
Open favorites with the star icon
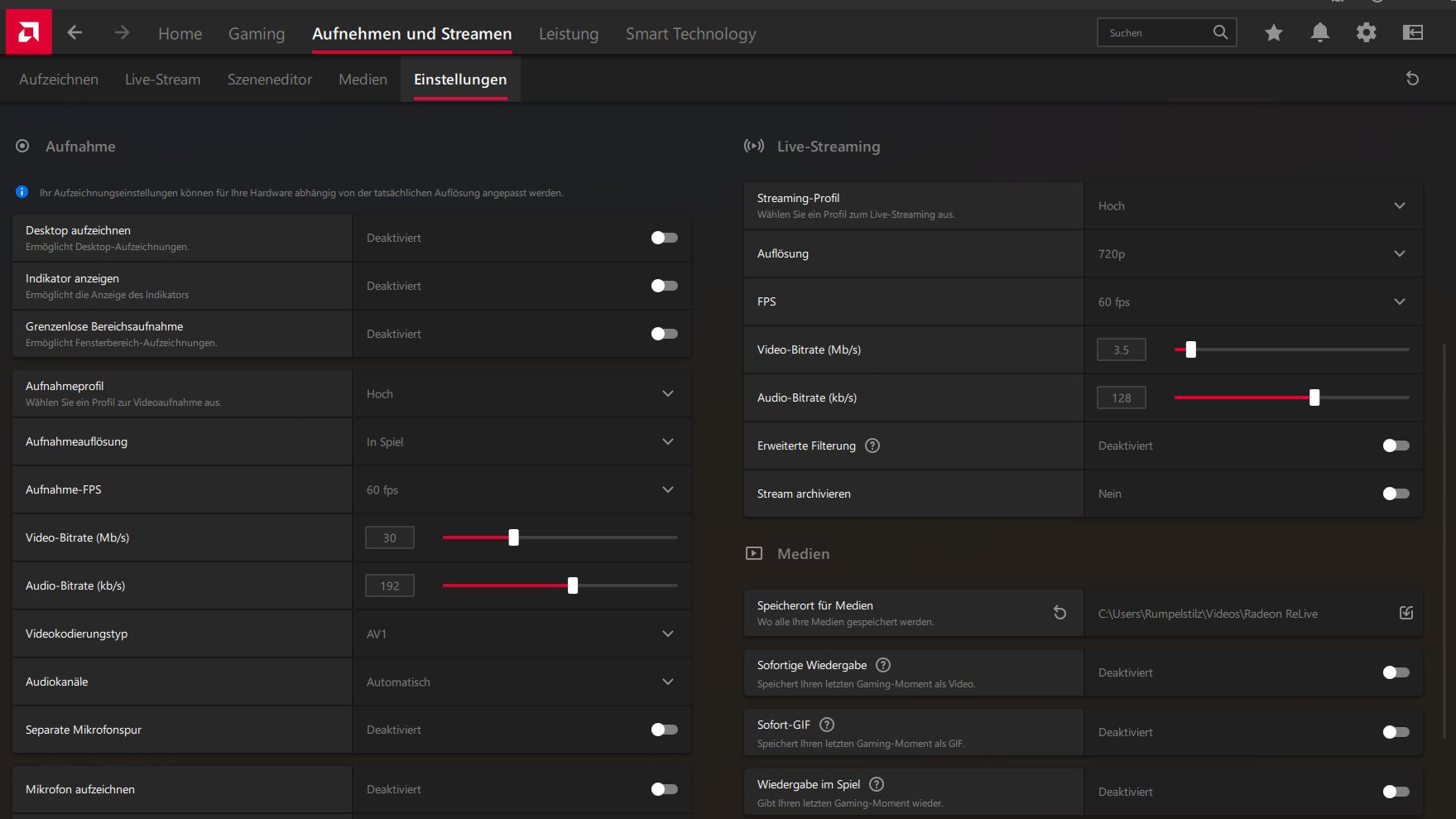pos(1273,32)
